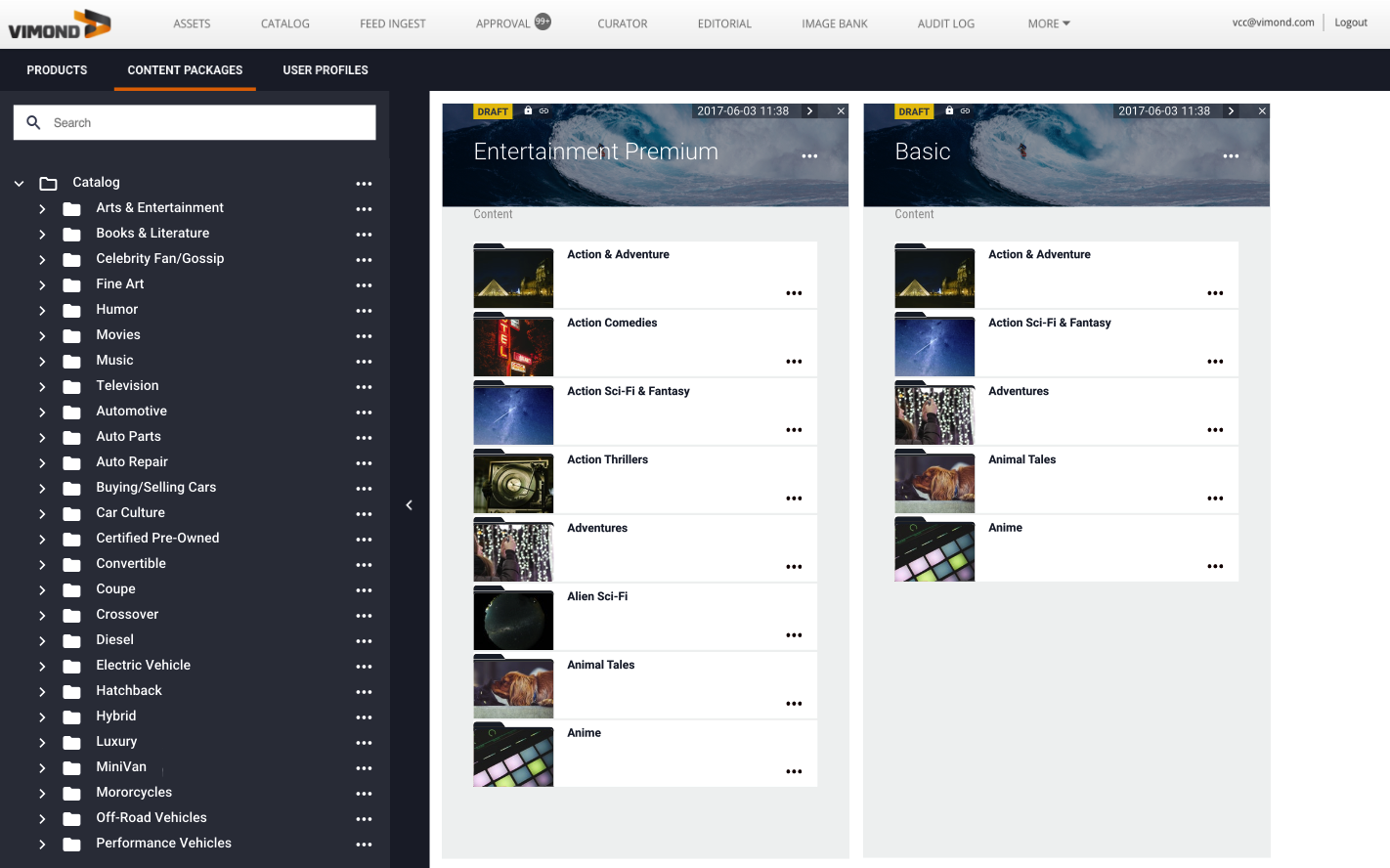The image size is (1390, 868).
Task: Open options menu for the Movies folder
Action: tap(364, 336)
